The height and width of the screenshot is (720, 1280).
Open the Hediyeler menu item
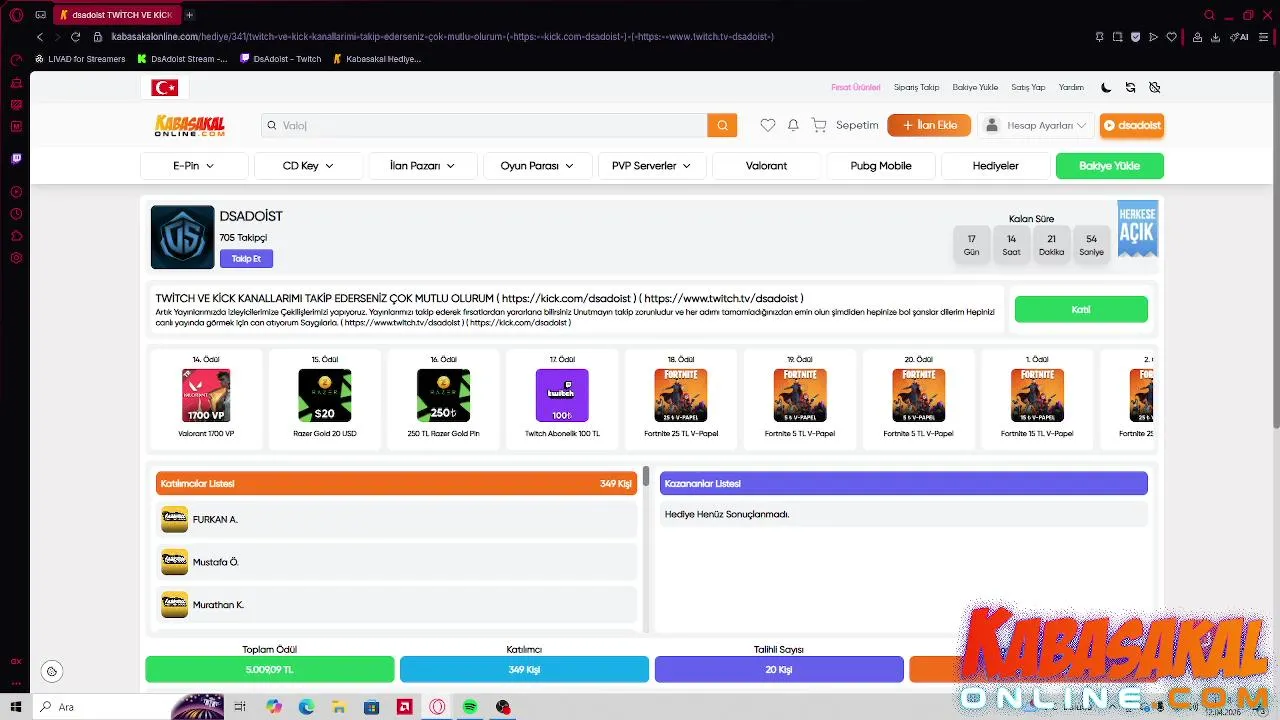point(996,166)
